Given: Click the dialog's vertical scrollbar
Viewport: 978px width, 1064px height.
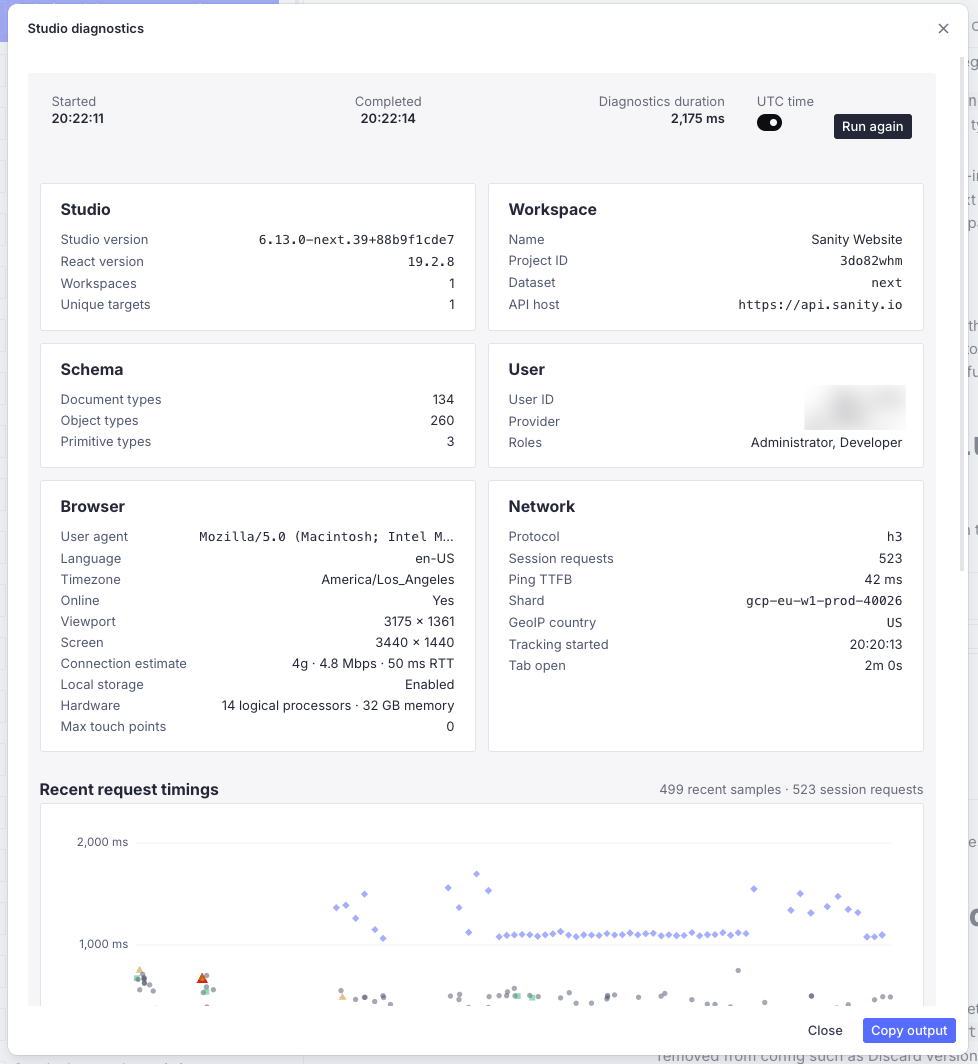Looking at the screenshot, I should pyautogui.click(x=962, y=314).
